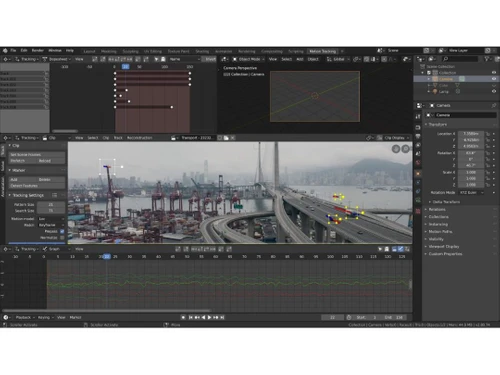Viewport: 500px width, 375px height.
Task: Toggle Lamp visibility eye in outliner
Action: (494, 91)
